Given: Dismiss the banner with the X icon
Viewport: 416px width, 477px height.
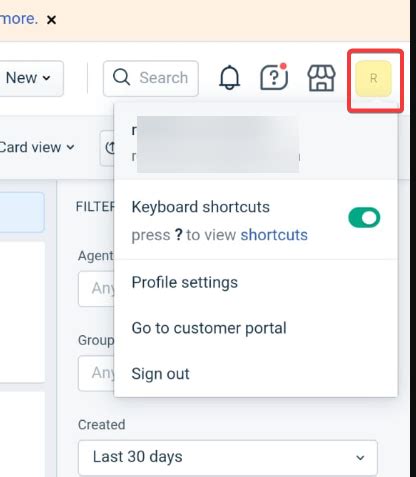Looking at the screenshot, I should click(x=51, y=20).
